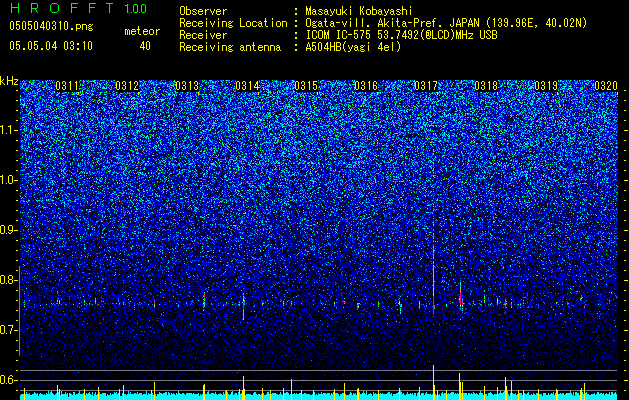
Task: Click the ICOM IC-575 receiver text
Action: pyautogui.click(x=401, y=35)
